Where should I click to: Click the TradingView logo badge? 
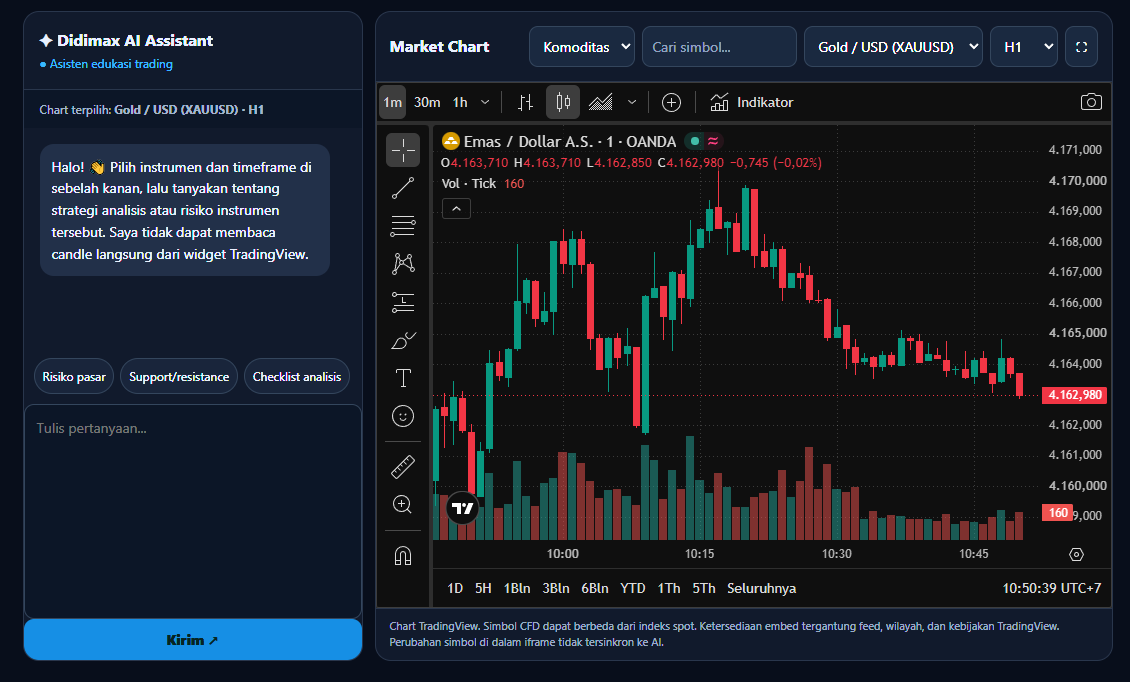pos(463,508)
